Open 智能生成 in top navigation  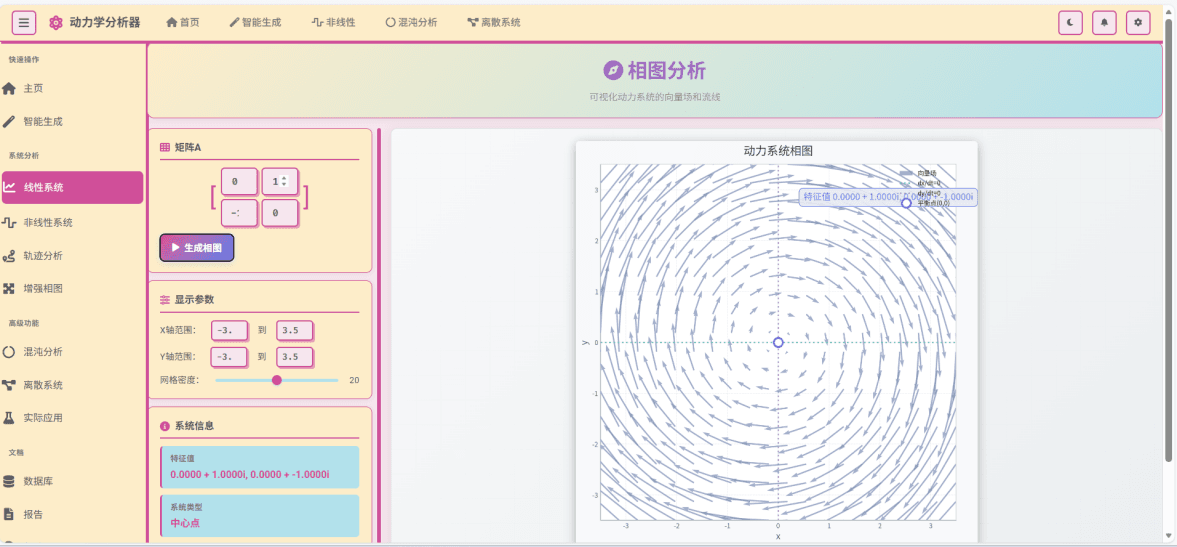pyautogui.click(x=255, y=23)
